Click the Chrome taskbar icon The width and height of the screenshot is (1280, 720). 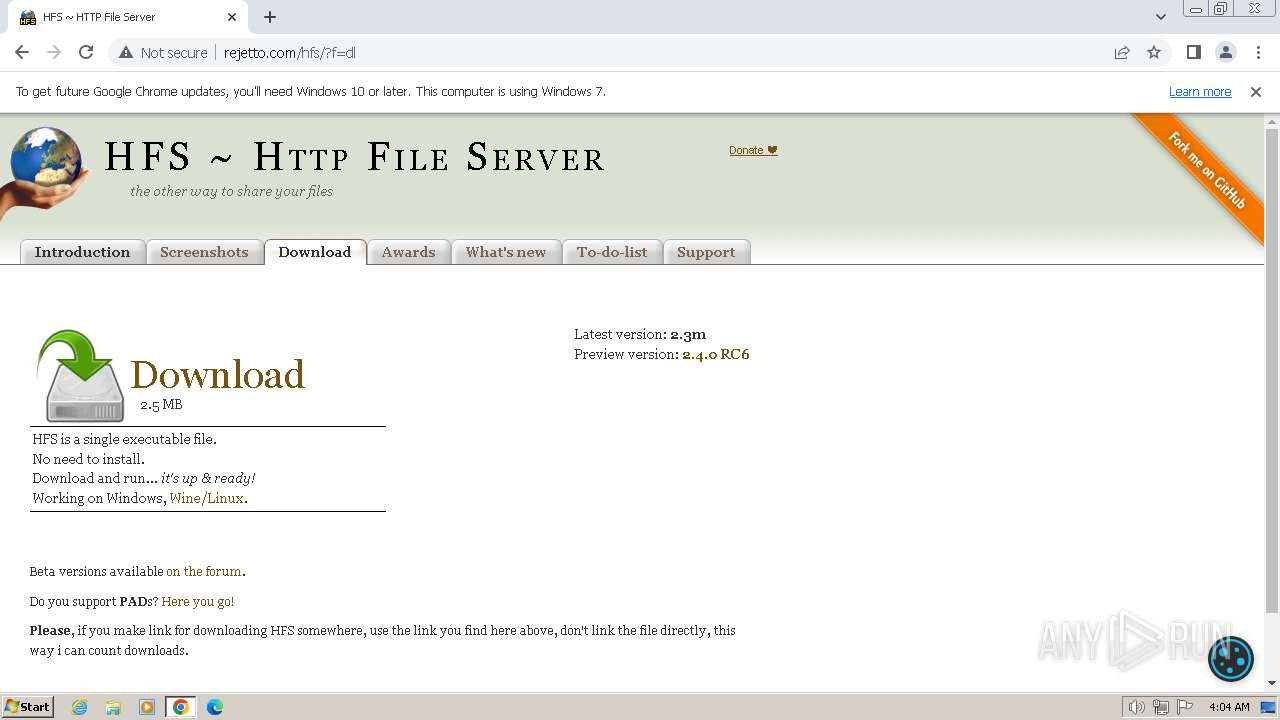click(x=181, y=707)
